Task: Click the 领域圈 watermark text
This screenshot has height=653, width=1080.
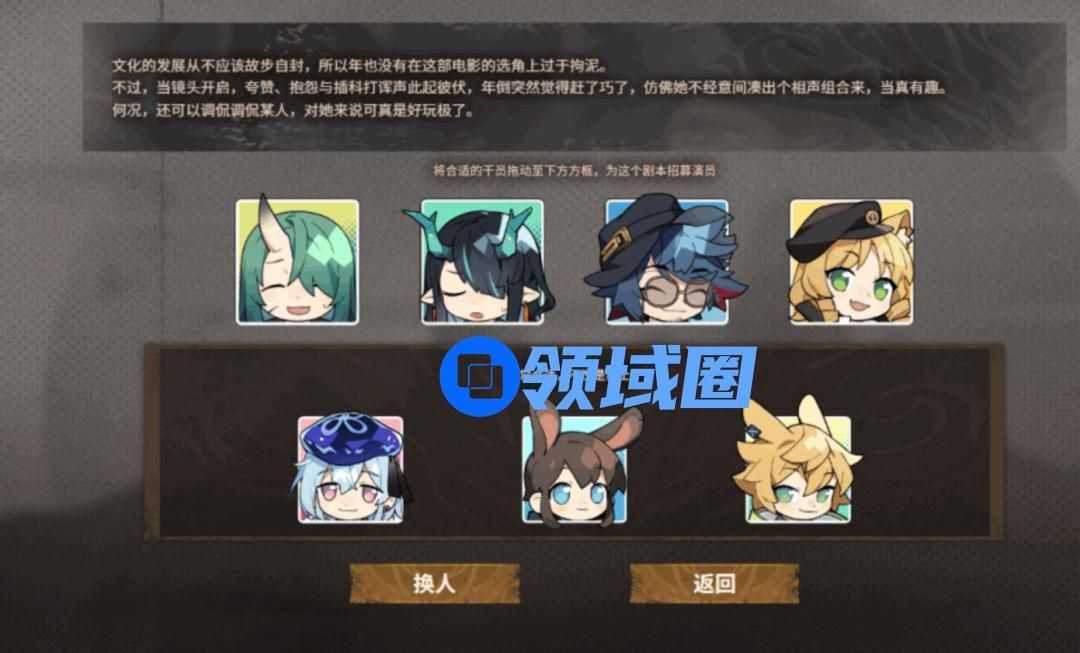Action: pos(638,377)
